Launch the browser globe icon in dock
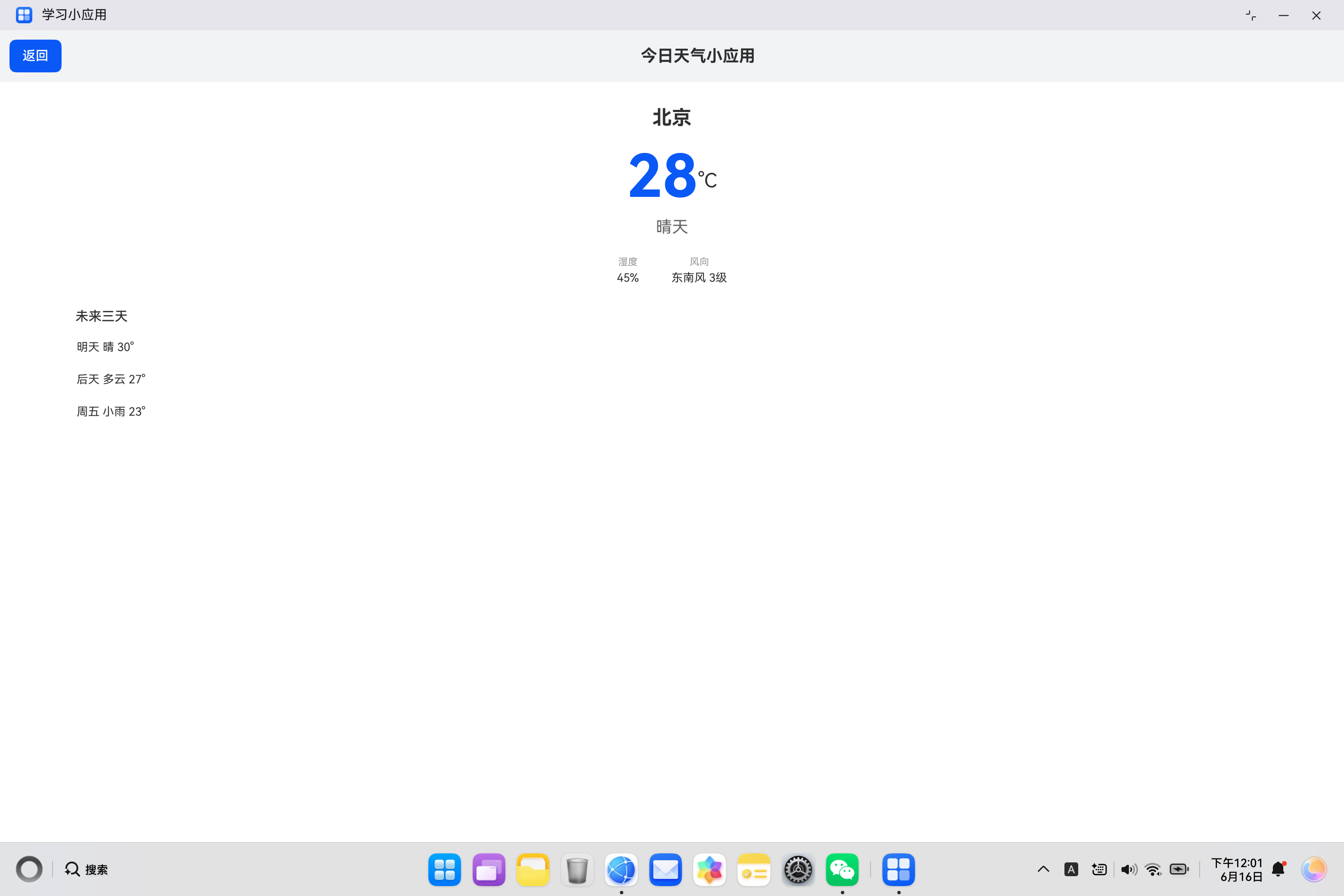 click(x=621, y=869)
